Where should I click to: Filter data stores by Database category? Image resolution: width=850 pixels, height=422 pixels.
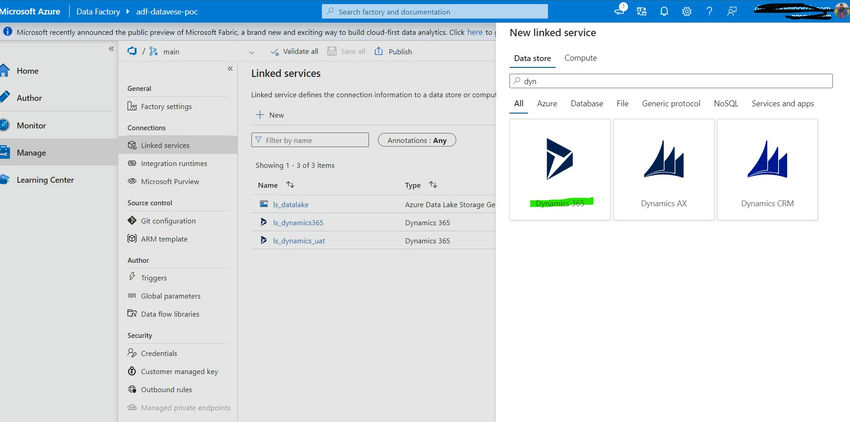click(x=586, y=104)
